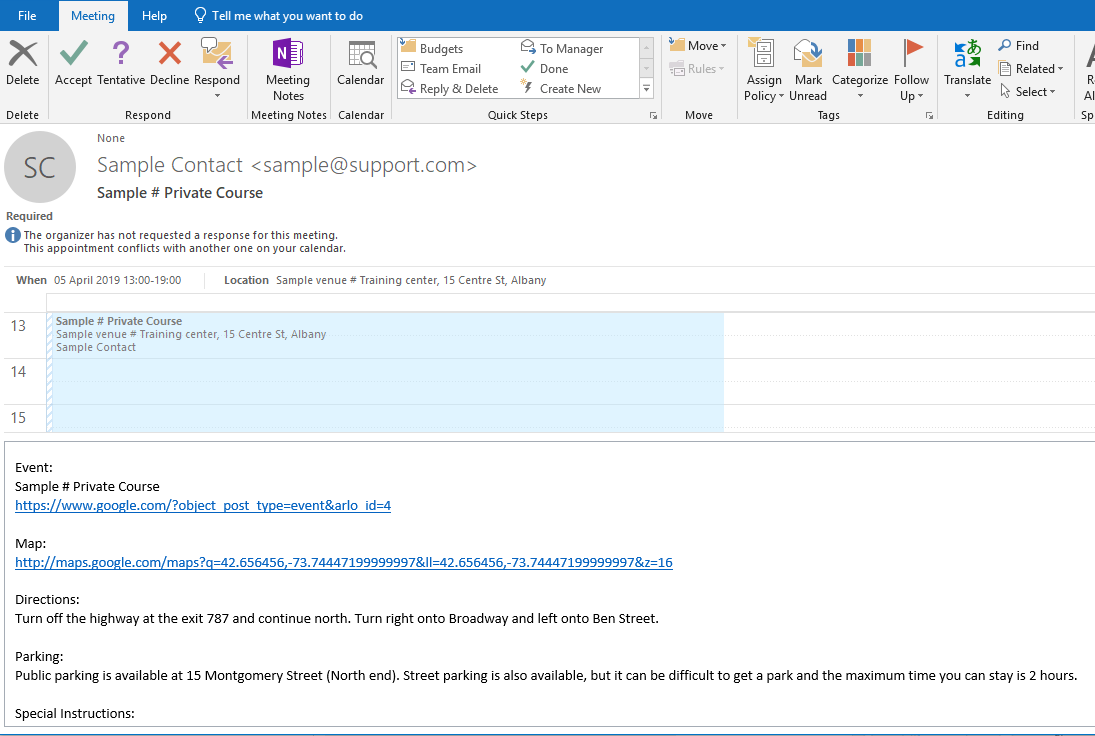Click Mark Unread button
The image size is (1095, 736).
point(808,70)
